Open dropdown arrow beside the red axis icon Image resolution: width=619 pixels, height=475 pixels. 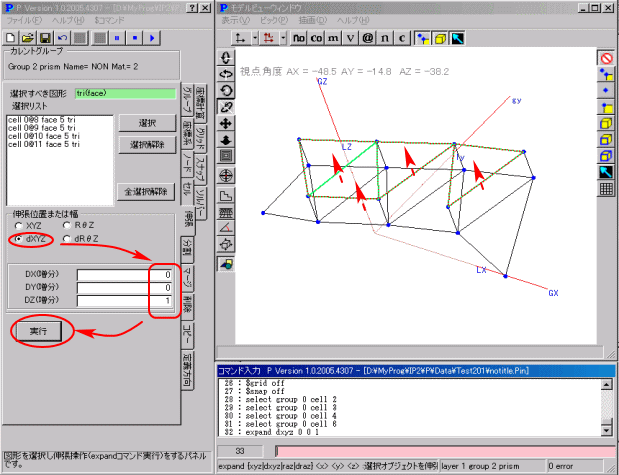point(283,38)
